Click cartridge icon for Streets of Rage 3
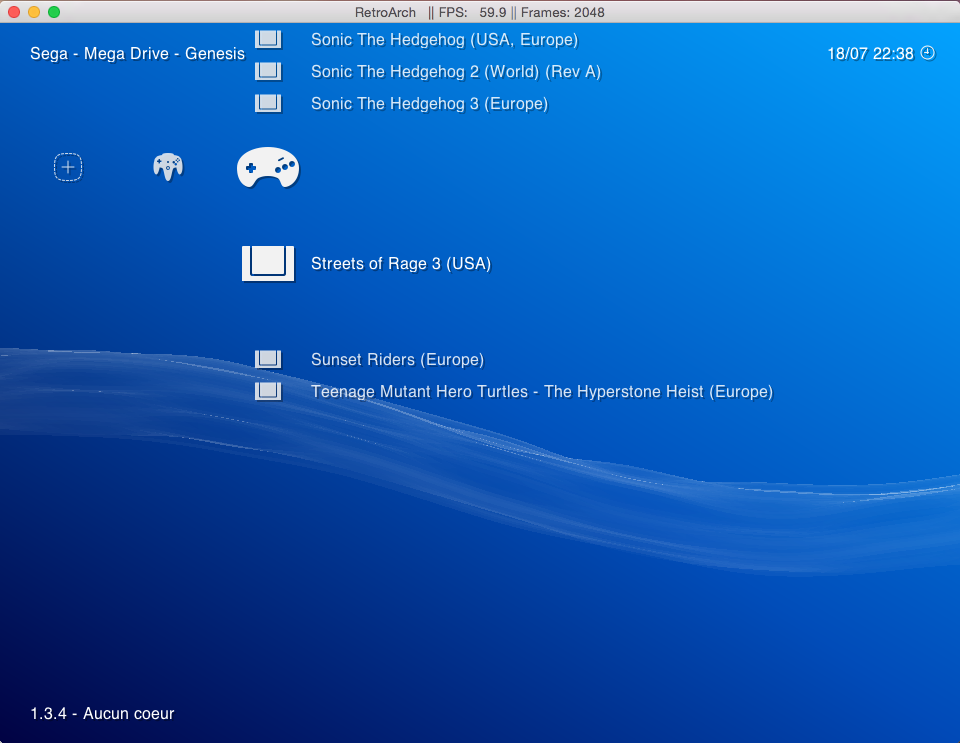Screen dimensions: 960x743 coord(268,263)
